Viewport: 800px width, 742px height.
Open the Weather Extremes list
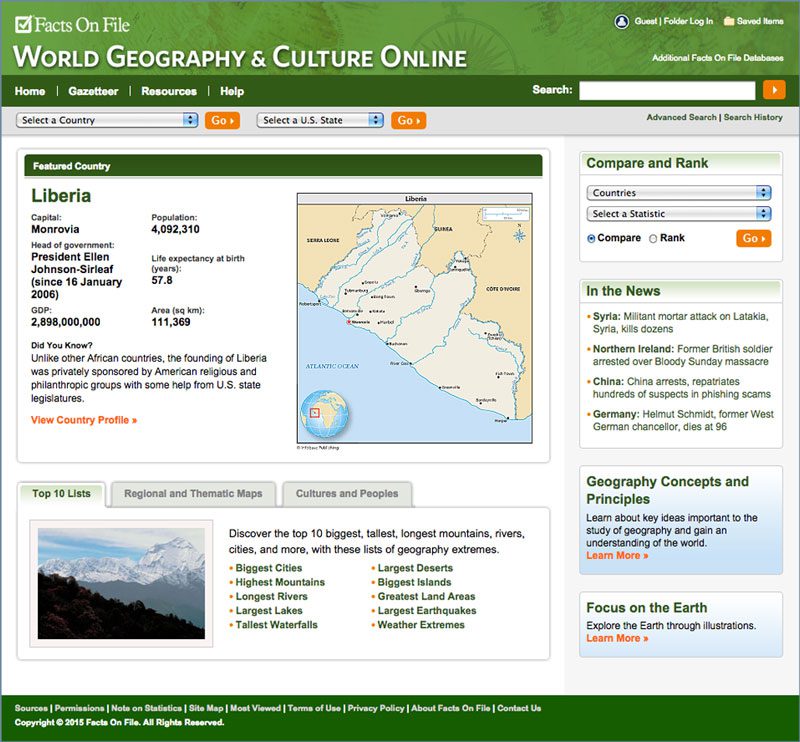click(x=421, y=625)
